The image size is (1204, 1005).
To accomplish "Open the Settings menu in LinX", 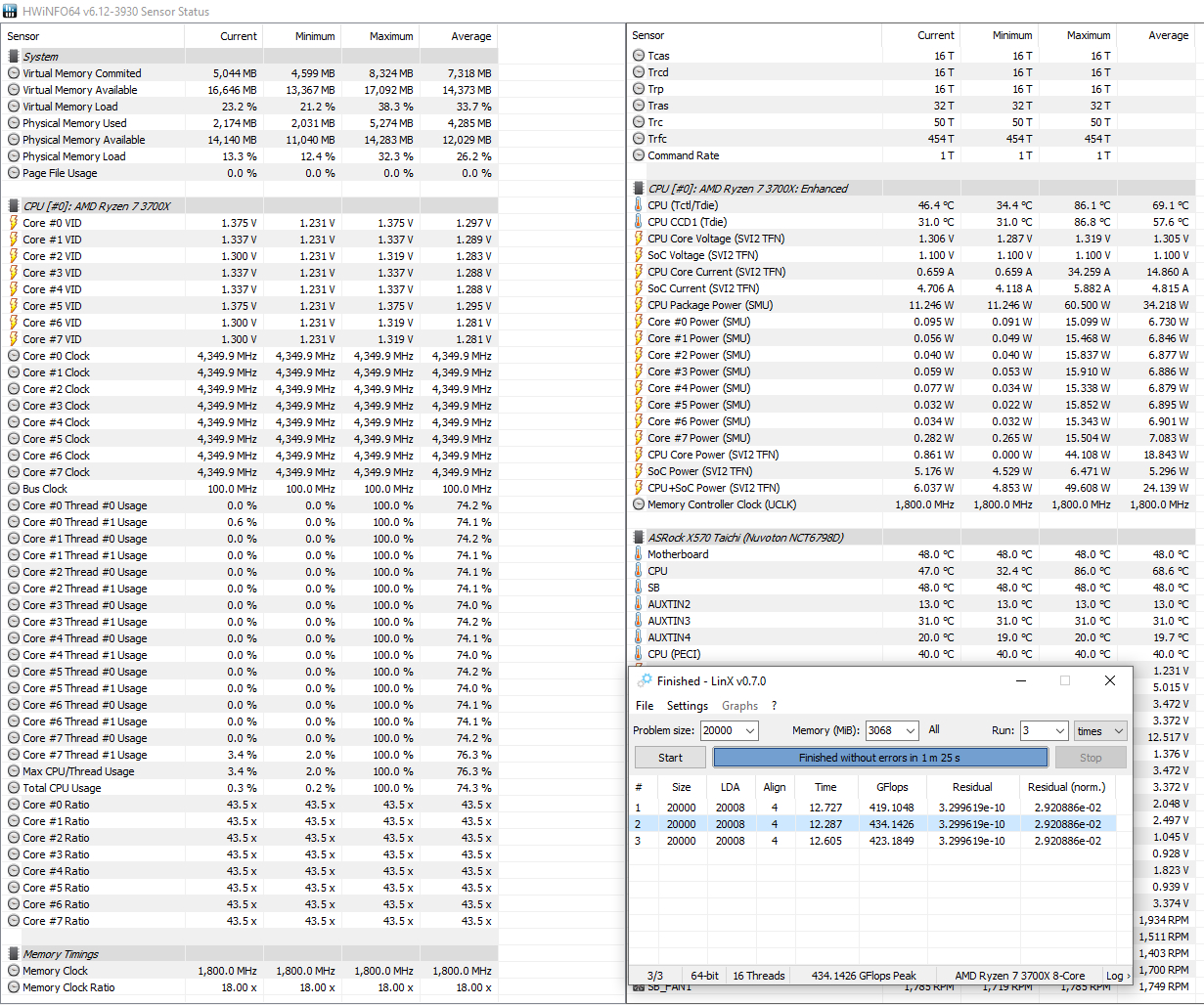I will (x=688, y=706).
